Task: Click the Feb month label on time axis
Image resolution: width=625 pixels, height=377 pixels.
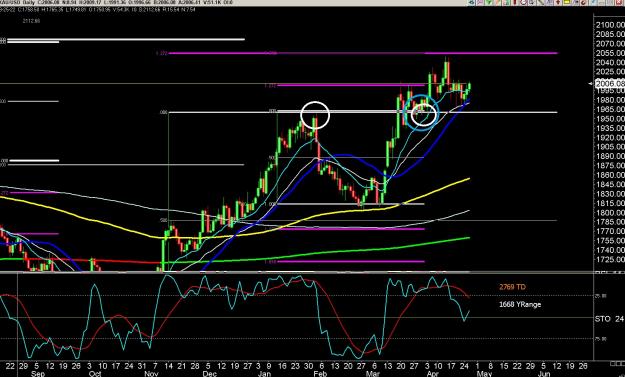Action: 320,374
